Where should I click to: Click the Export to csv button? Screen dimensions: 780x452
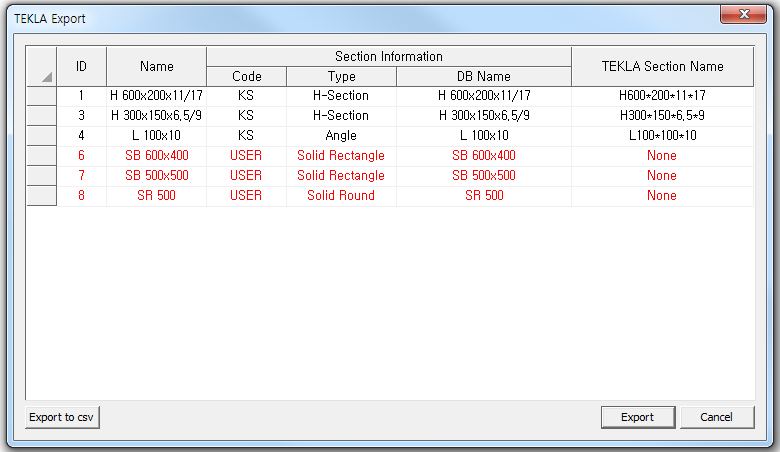(x=62, y=417)
